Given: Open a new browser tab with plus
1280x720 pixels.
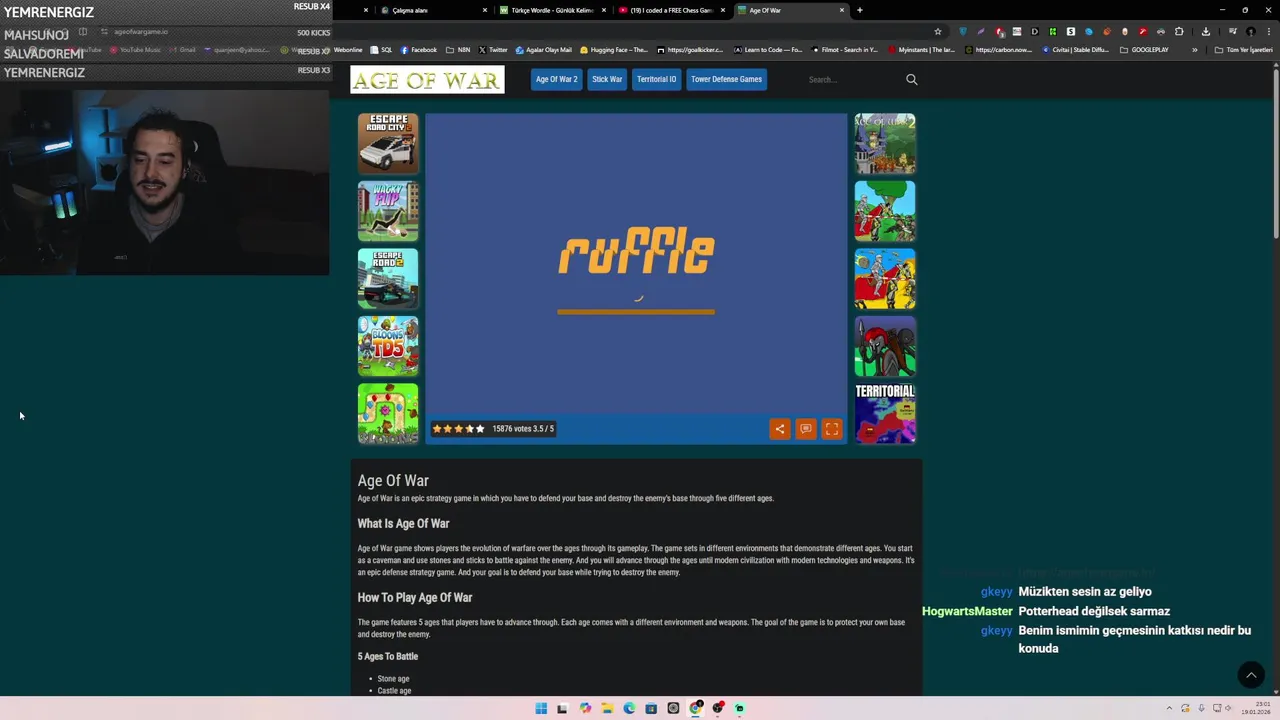Looking at the screenshot, I should tap(860, 10).
